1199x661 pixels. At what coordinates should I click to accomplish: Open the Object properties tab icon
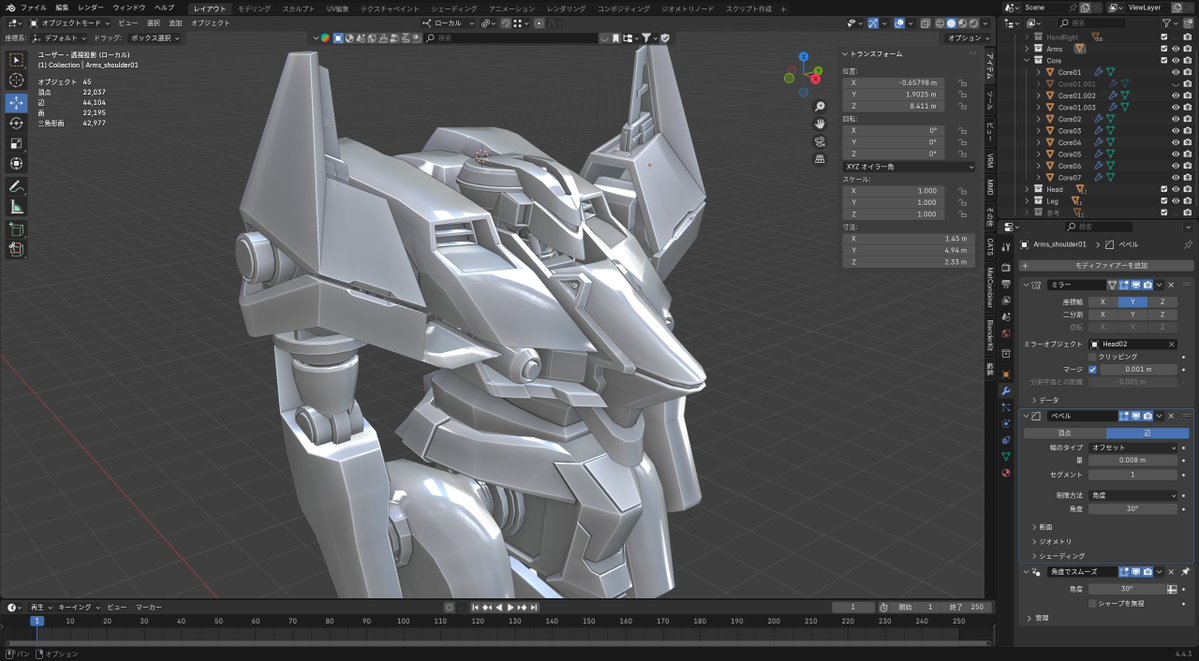tap(1006, 373)
